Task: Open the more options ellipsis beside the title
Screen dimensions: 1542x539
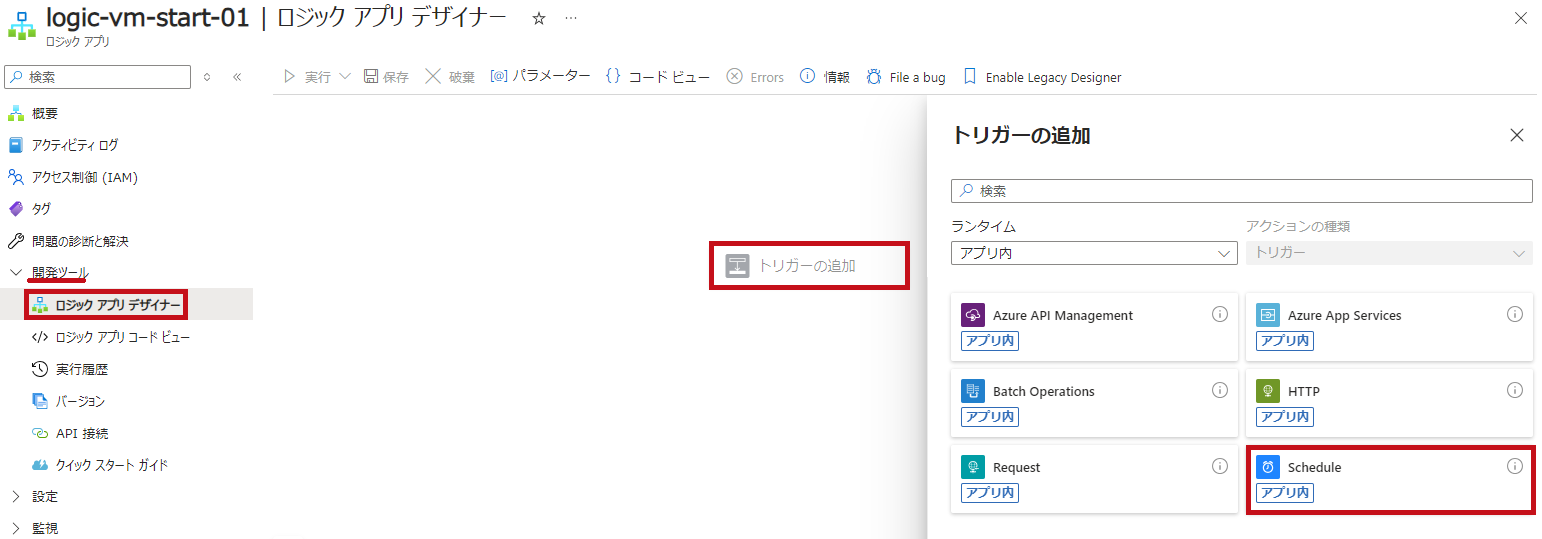Action: (571, 18)
